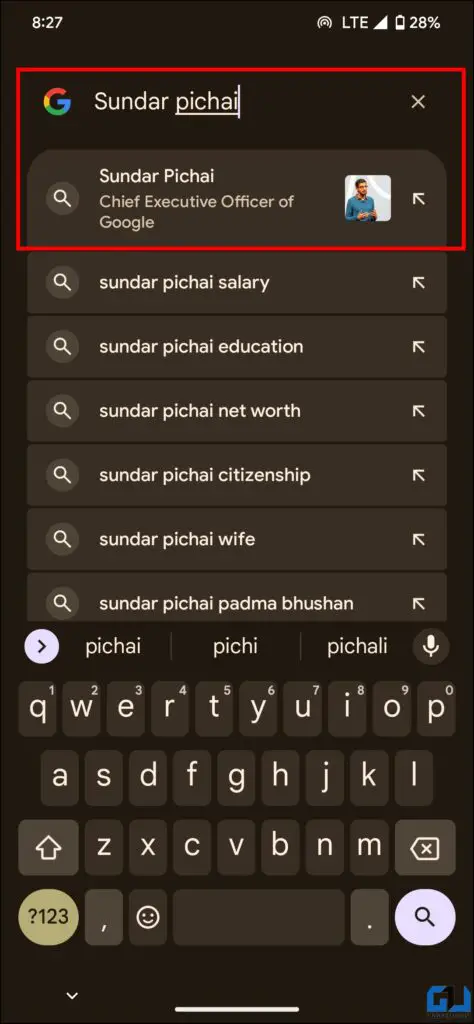Tap the backspace key
474x1024 pixels.
click(x=425, y=848)
